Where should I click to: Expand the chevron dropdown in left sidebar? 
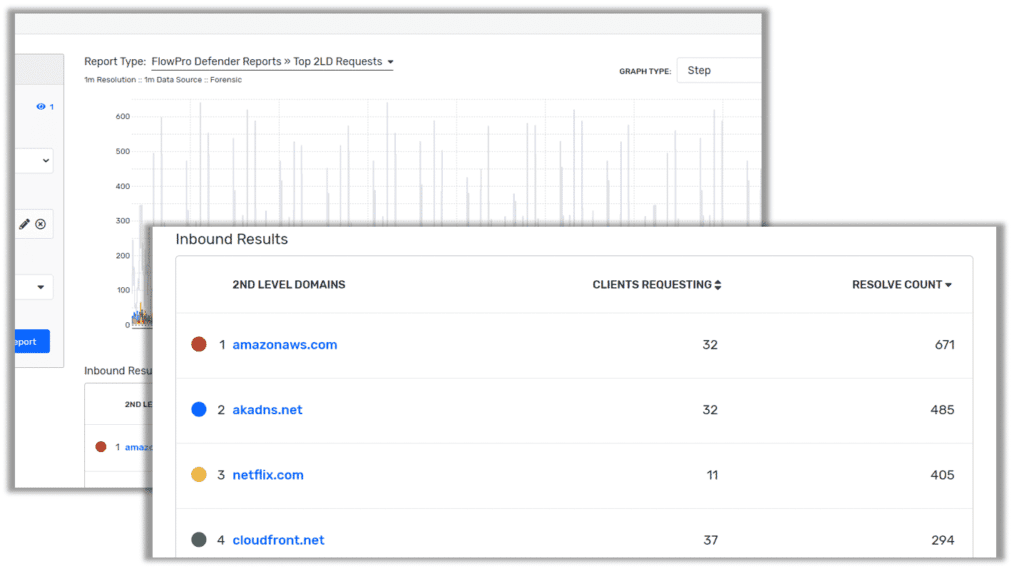(46, 161)
